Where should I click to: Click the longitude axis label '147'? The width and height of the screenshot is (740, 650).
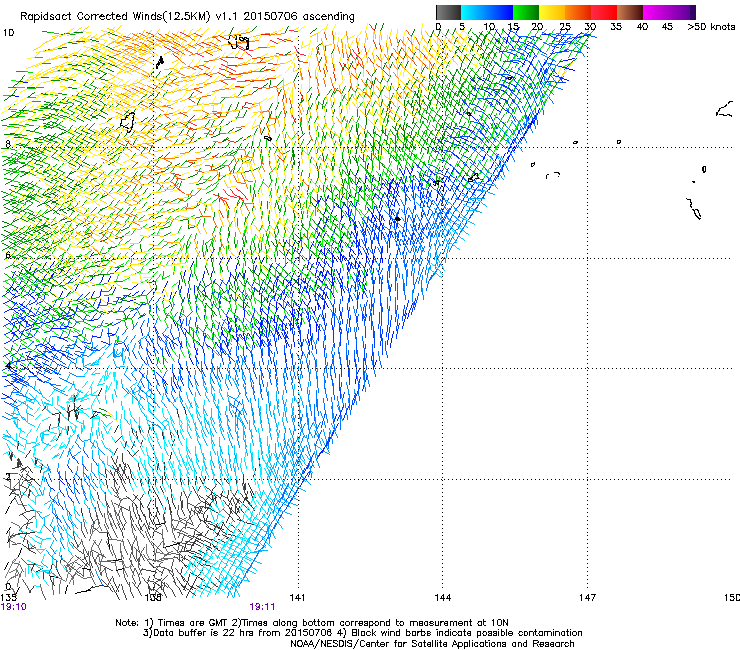(x=587, y=598)
